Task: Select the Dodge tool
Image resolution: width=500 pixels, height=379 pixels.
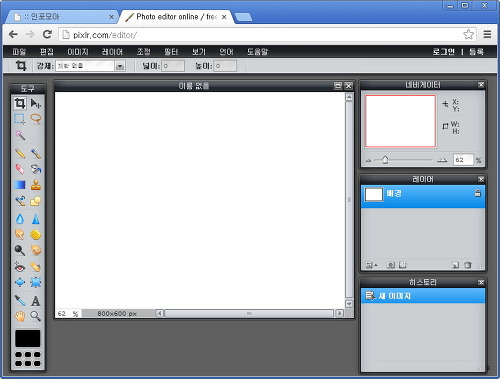Action: [20, 250]
